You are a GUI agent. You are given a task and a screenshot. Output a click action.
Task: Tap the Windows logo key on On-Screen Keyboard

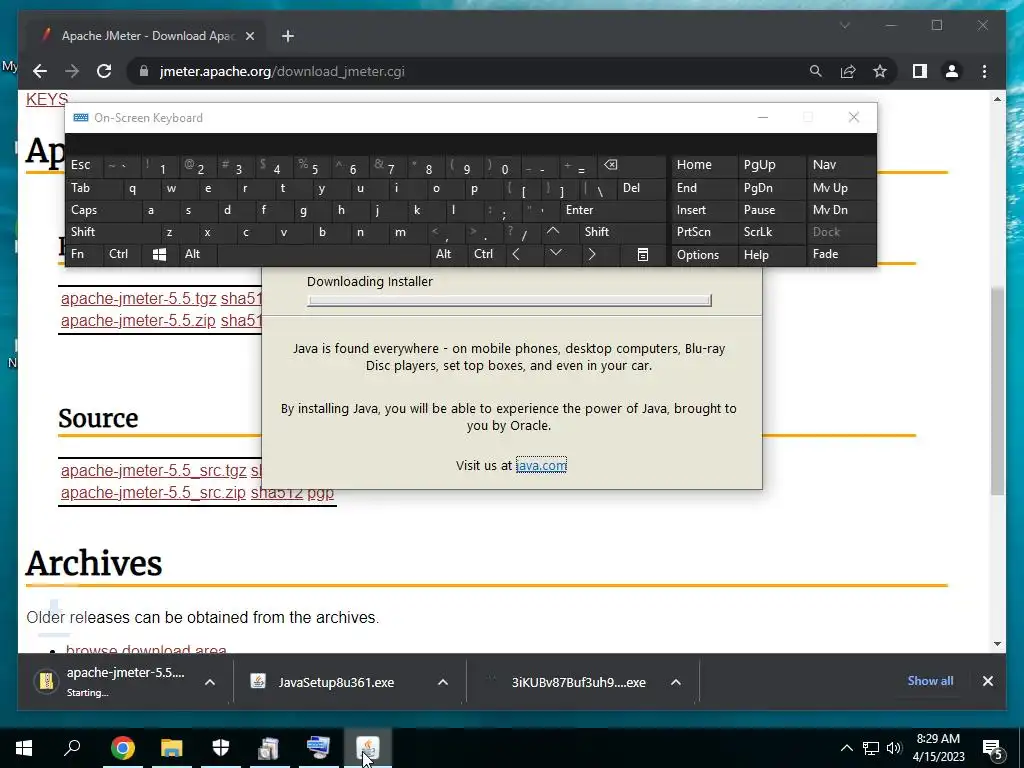(x=159, y=255)
